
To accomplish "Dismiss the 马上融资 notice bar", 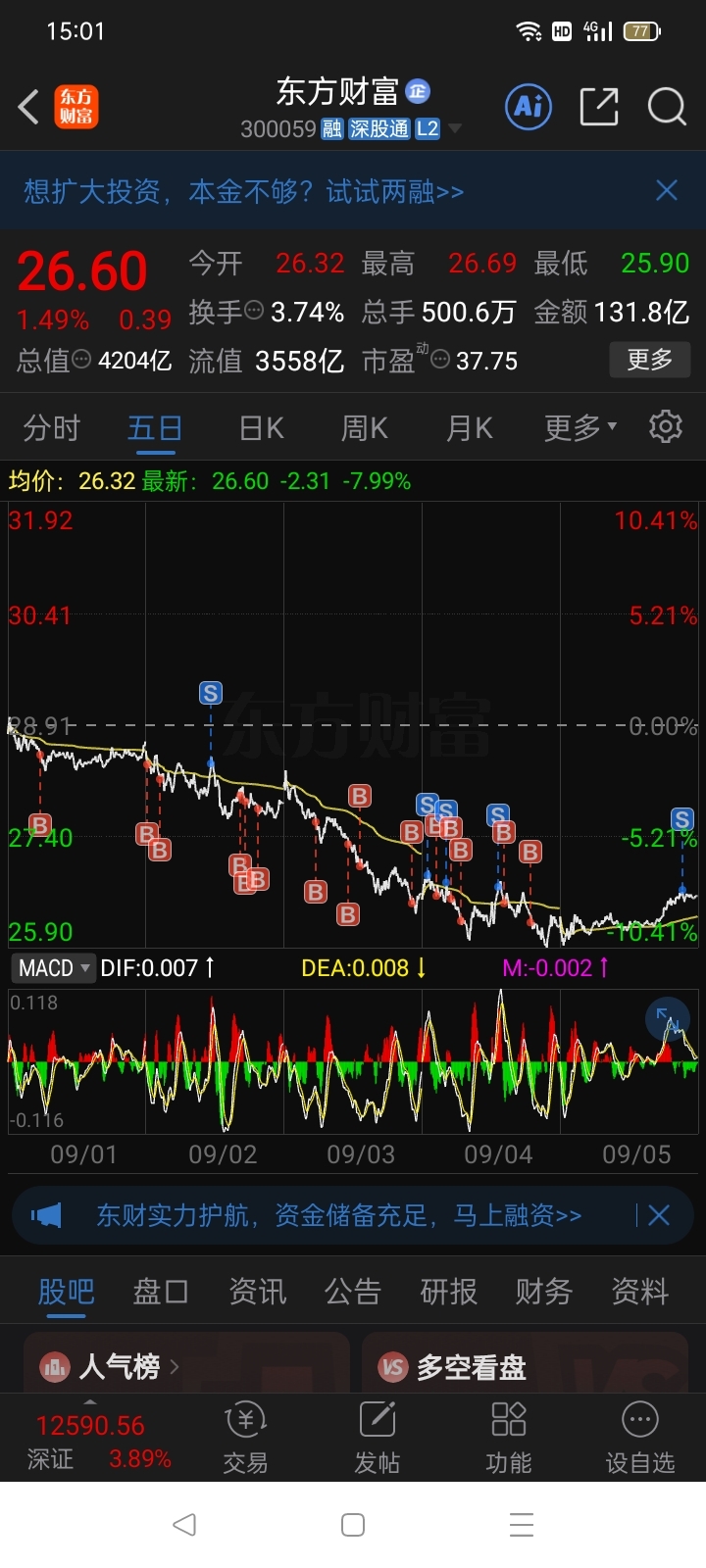I will tap(659, 1216).
